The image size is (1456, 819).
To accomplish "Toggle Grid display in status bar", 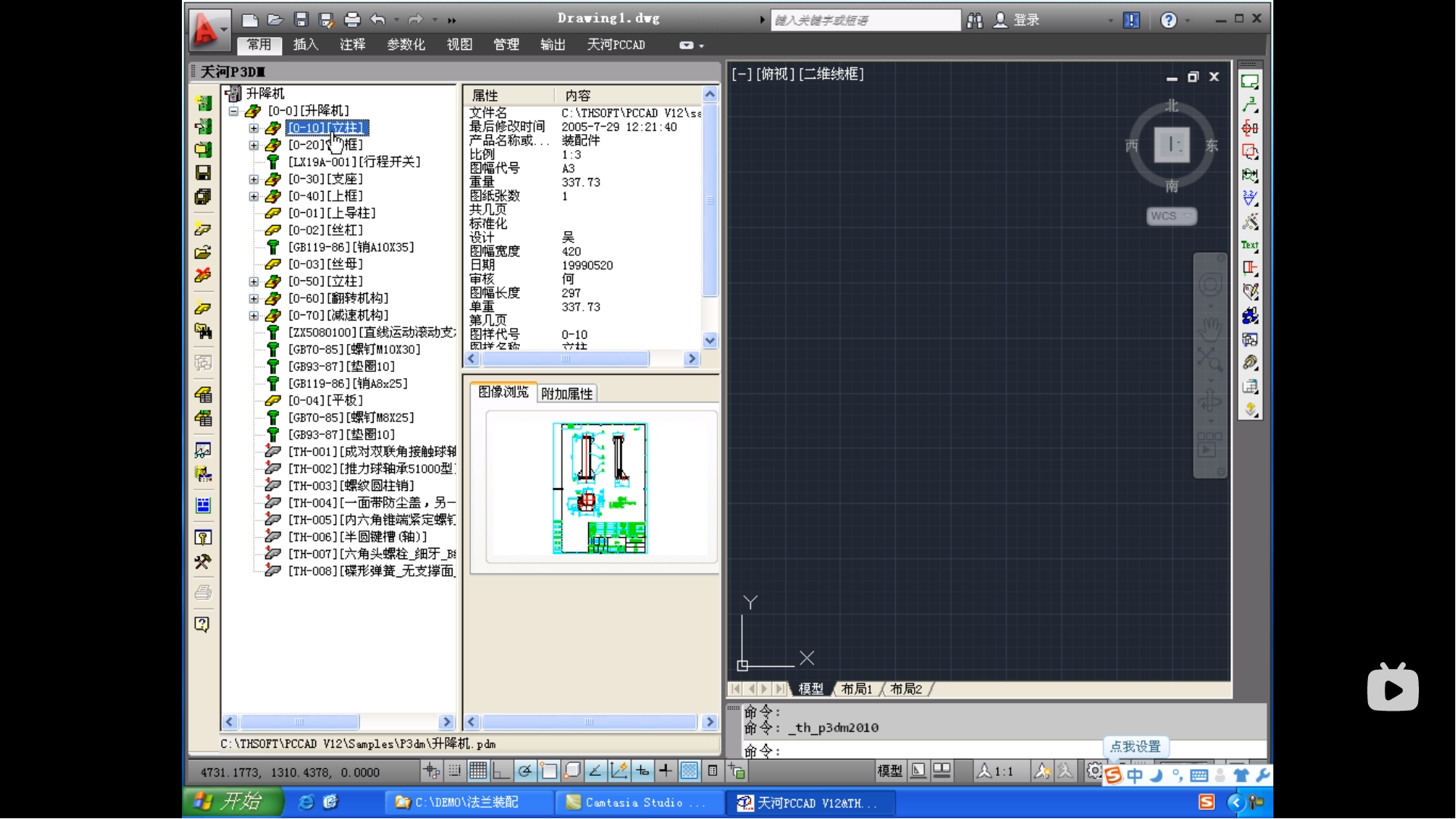I will pyautogui.click(x=478, y=771).
